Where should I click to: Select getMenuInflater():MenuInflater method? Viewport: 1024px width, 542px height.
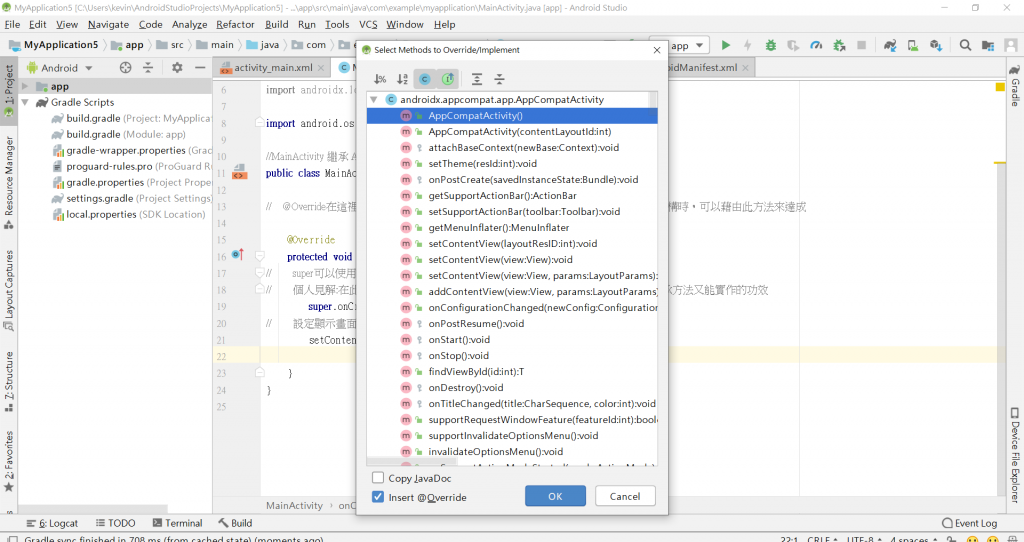tap(512, 228)
